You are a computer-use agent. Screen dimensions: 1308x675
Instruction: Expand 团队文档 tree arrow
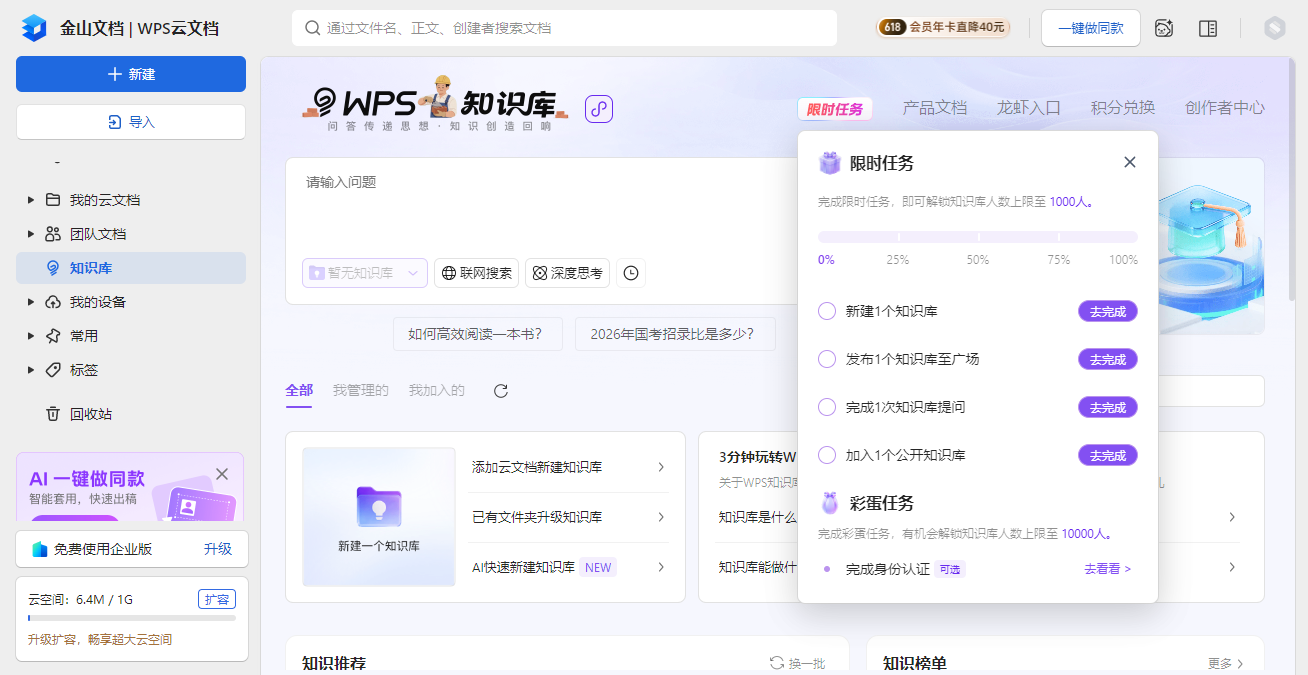(31, 234)
